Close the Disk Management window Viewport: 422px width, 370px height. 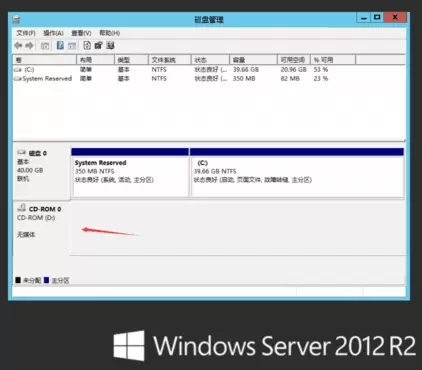[x=395, y=17]
